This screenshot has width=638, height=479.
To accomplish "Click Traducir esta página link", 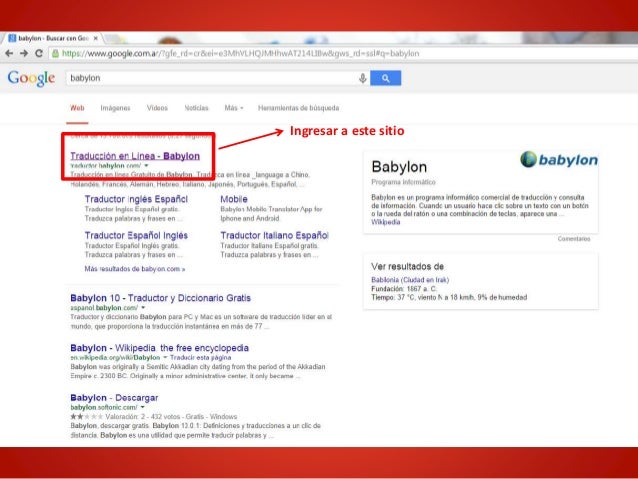I will (201, 358).
